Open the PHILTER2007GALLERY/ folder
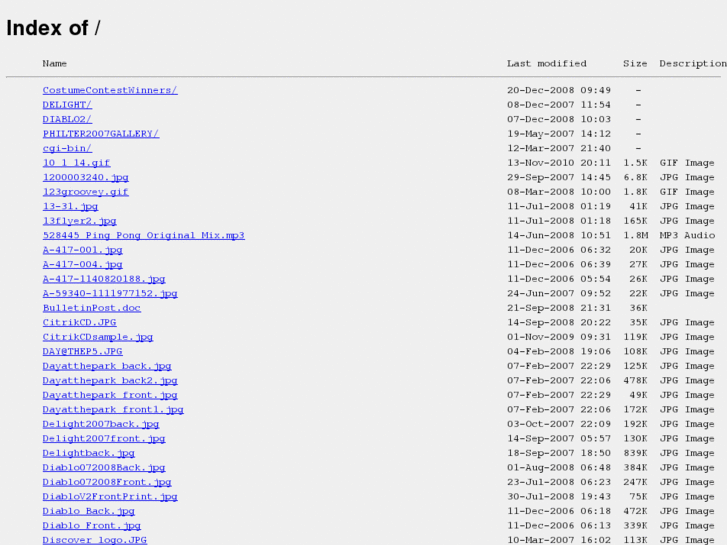 pyautogui.click(x=101, y=134)
